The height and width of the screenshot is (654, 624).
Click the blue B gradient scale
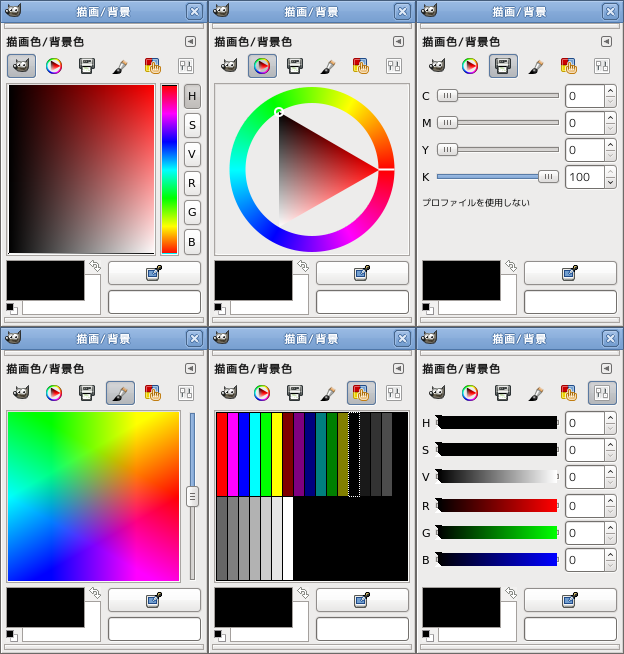click(497, 560)
